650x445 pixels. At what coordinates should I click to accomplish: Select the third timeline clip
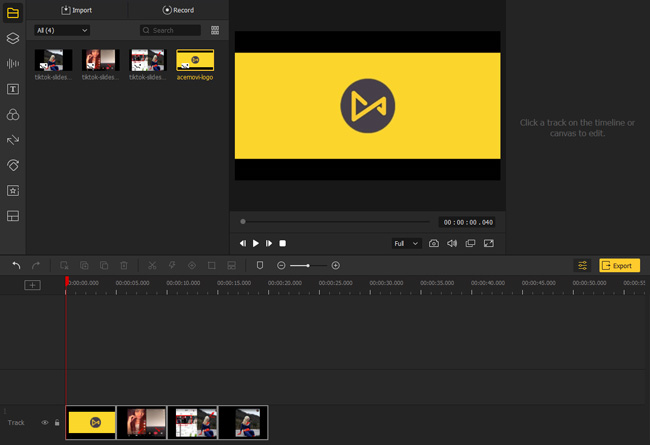tap(193, 422)
